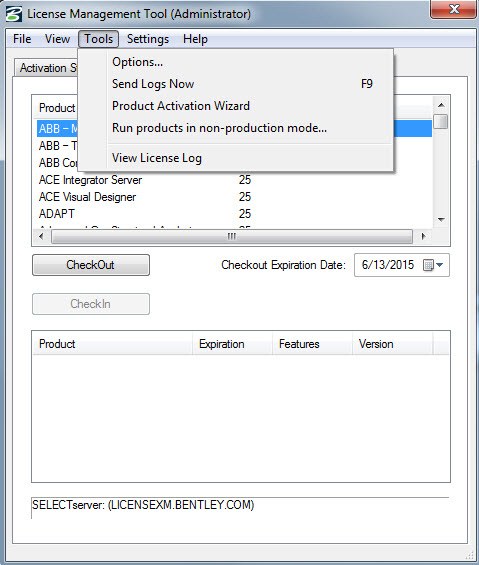479x565 pixels.
Task: Open View License Log
Action: pyautogui.click(x=236, y=158)
